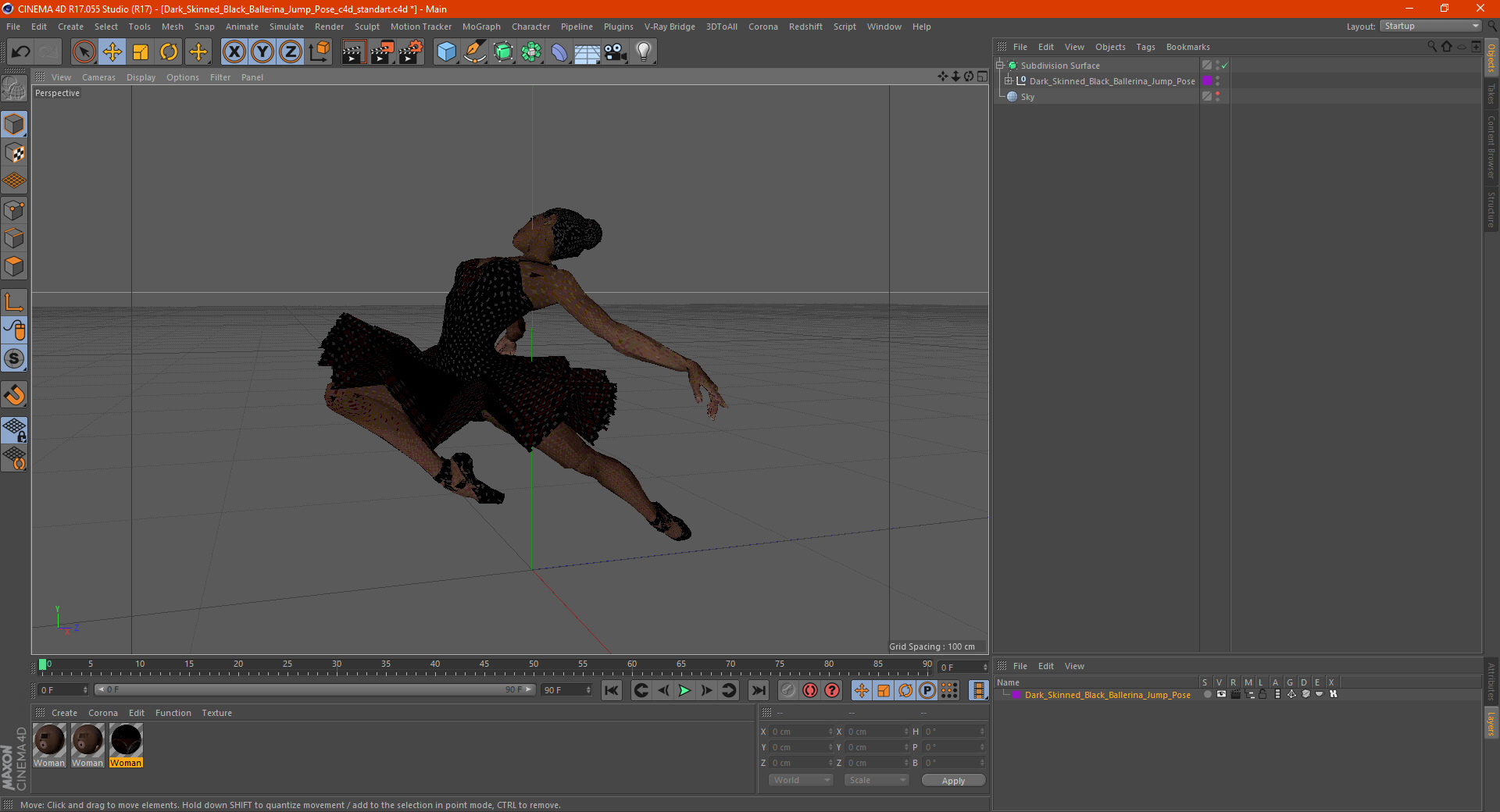Render the active view
The height and width of the screenshot is (812, 1500).
353,52
